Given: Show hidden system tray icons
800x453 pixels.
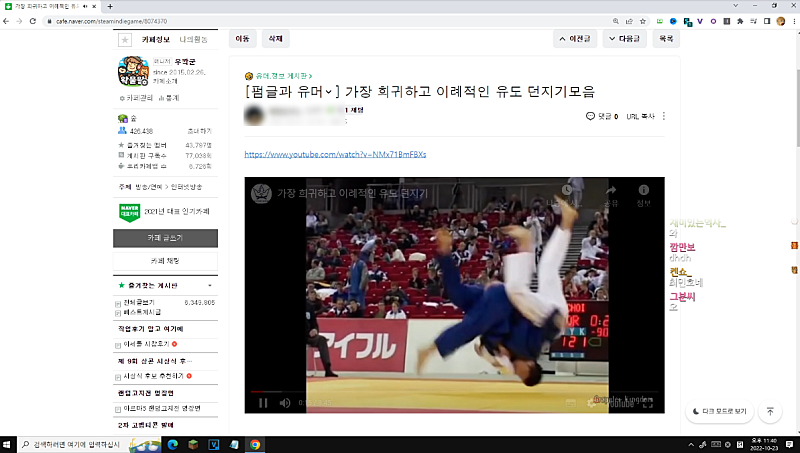Looking at the screenshot, I should coord(691,445).
